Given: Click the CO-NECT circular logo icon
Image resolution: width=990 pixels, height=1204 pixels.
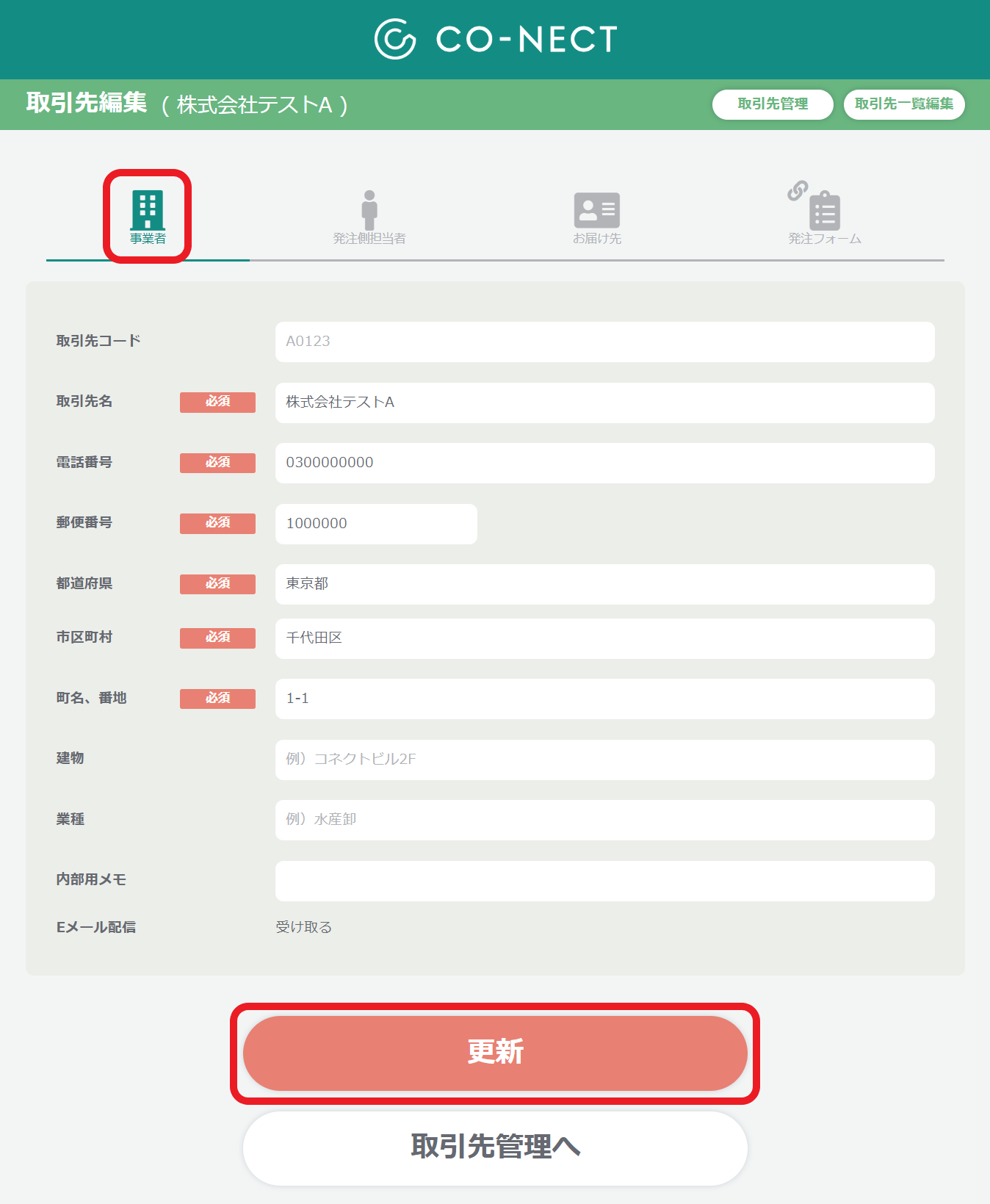Looking at the screenshot, I should tap(395, 39).
